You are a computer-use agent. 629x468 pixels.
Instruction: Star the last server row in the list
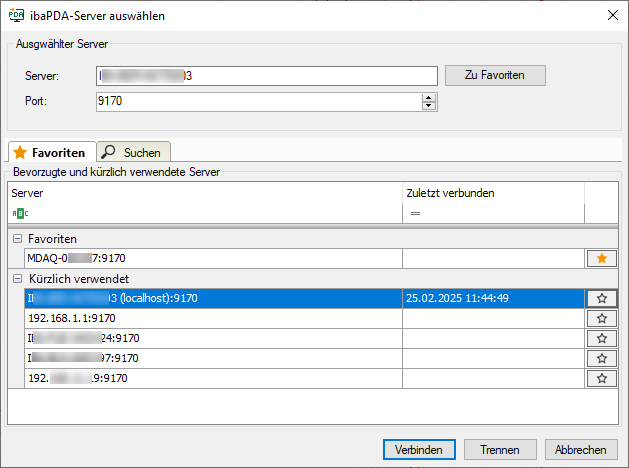[x=601, y=378]
